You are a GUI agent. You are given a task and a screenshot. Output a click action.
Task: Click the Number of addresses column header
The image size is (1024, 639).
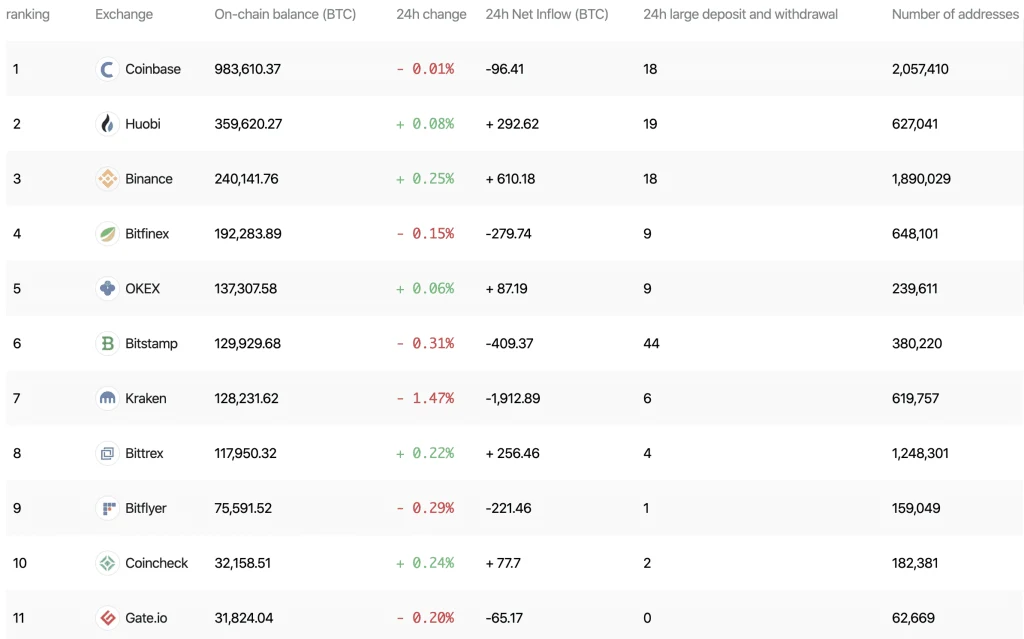[955, 14]
